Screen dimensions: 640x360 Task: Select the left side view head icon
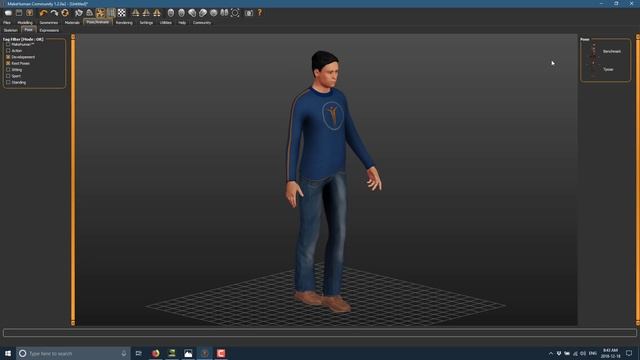[192, 13]
